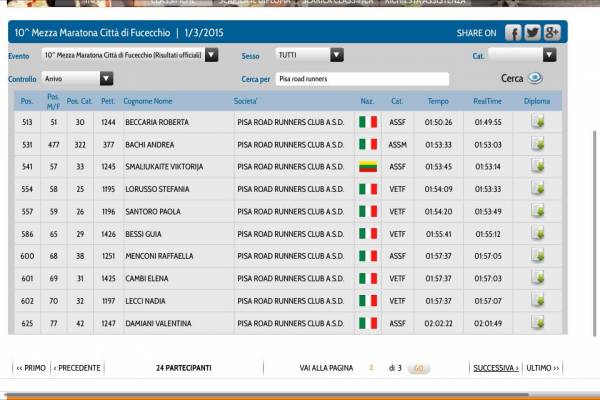Viewport: 600px width, 400px height.
Task: Sort by Naz. column header
Action: [x=367, y=101]
